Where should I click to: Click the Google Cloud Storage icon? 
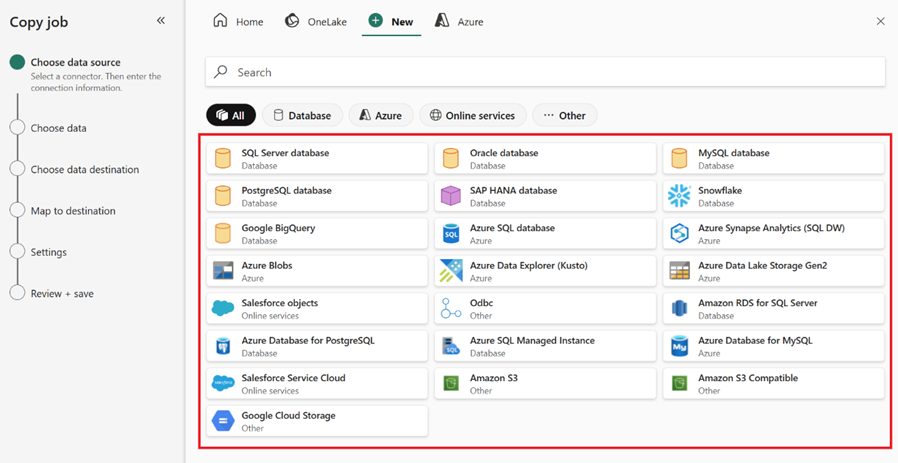[223, 421]
